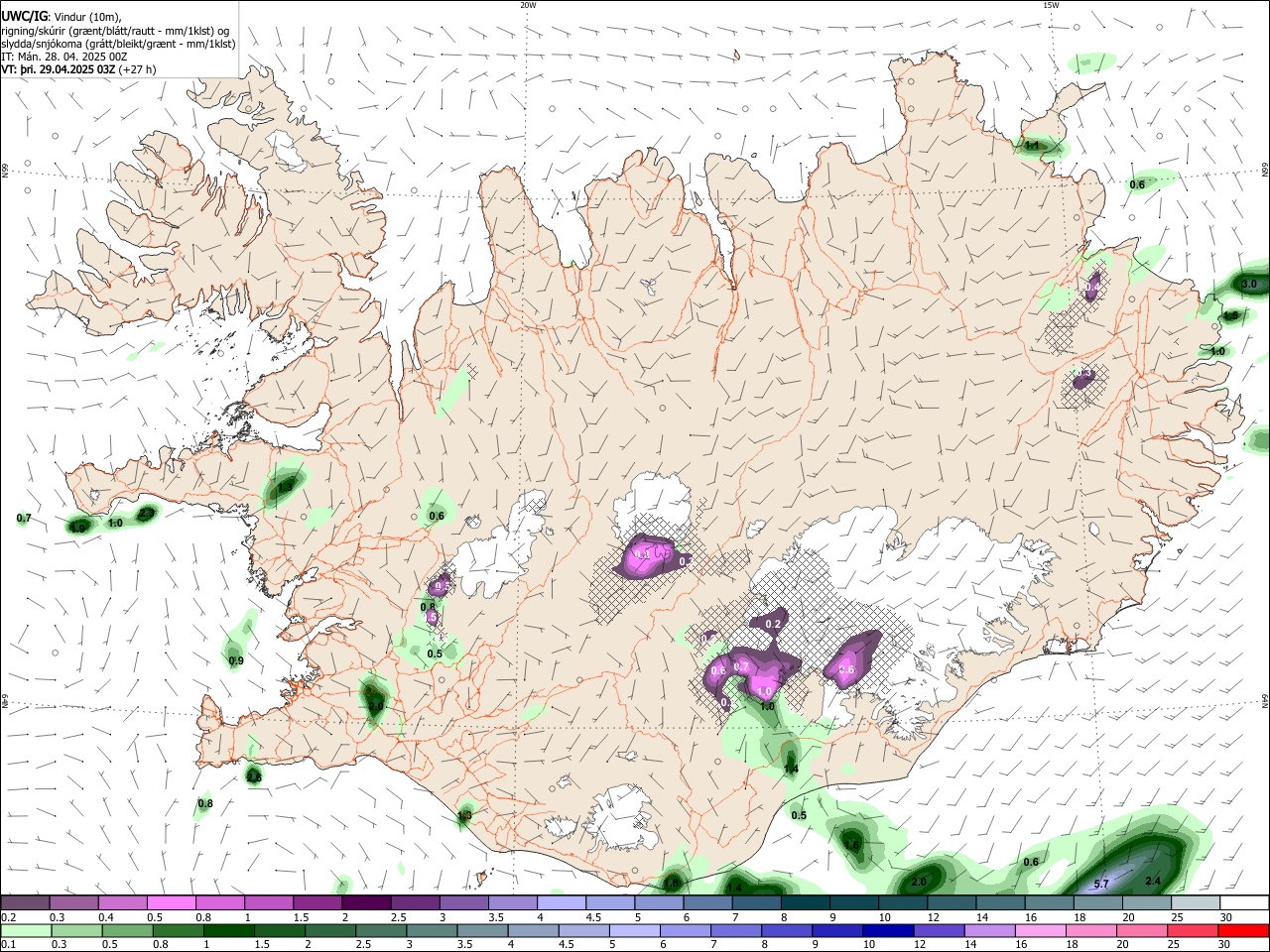
Task: Click the magenta 1.5–2 upper legend swatch
Action: [317, 903]
